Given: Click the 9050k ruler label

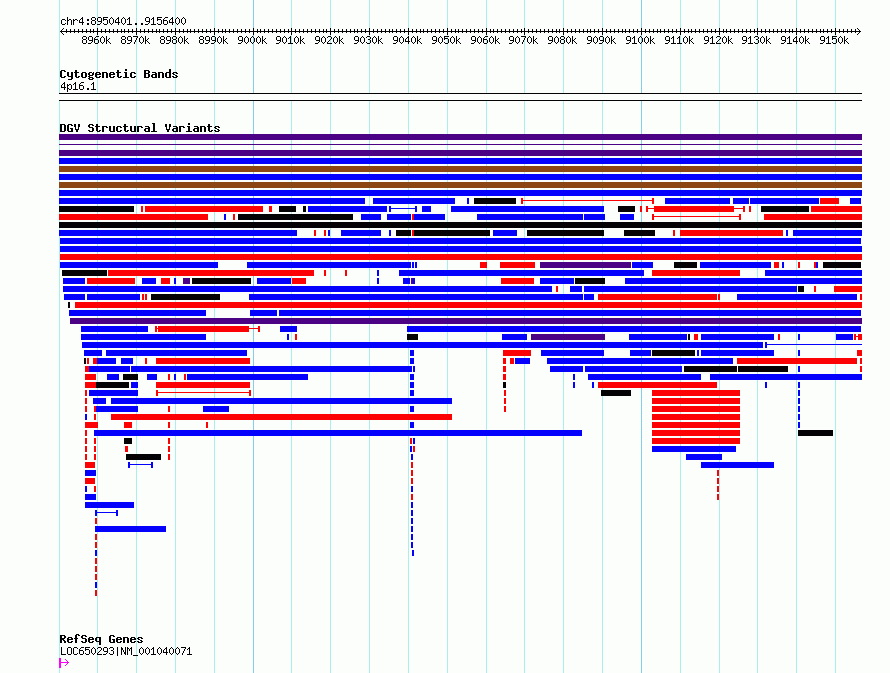Looking at the screenshot, I should 446,40.
